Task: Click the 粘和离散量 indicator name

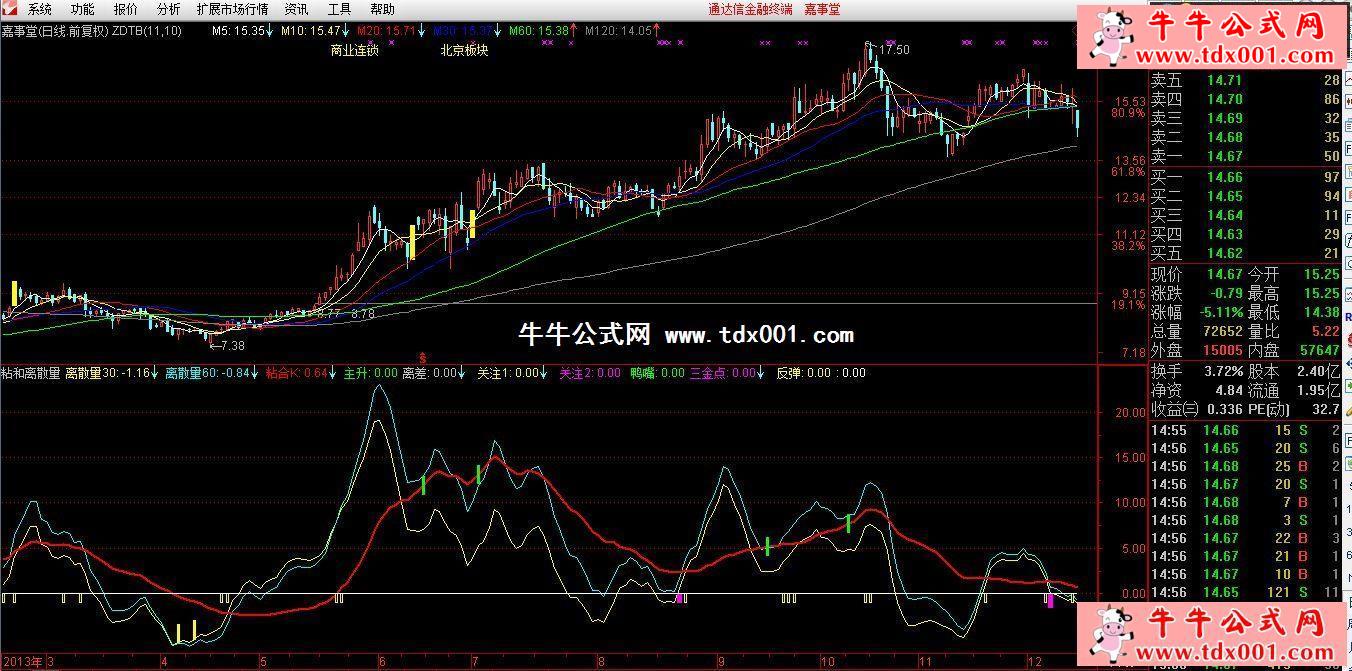Action: point(31,373)
